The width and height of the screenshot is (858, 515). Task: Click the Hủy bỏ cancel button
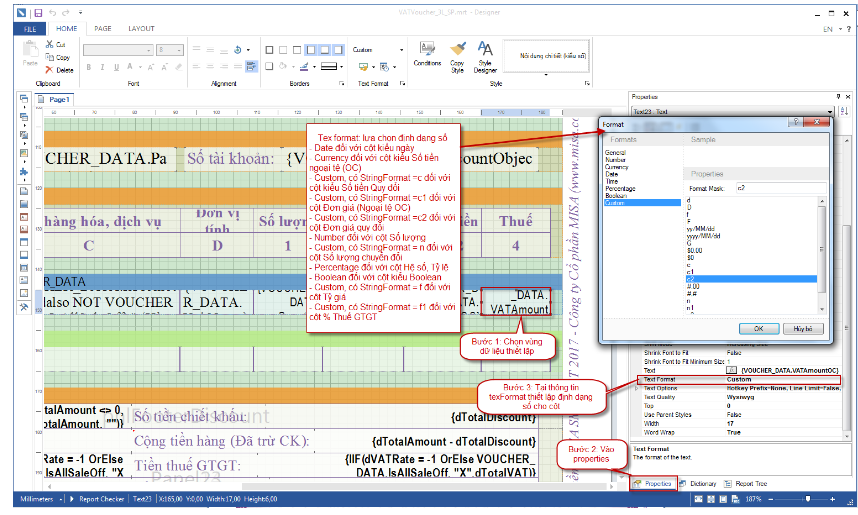803,327
